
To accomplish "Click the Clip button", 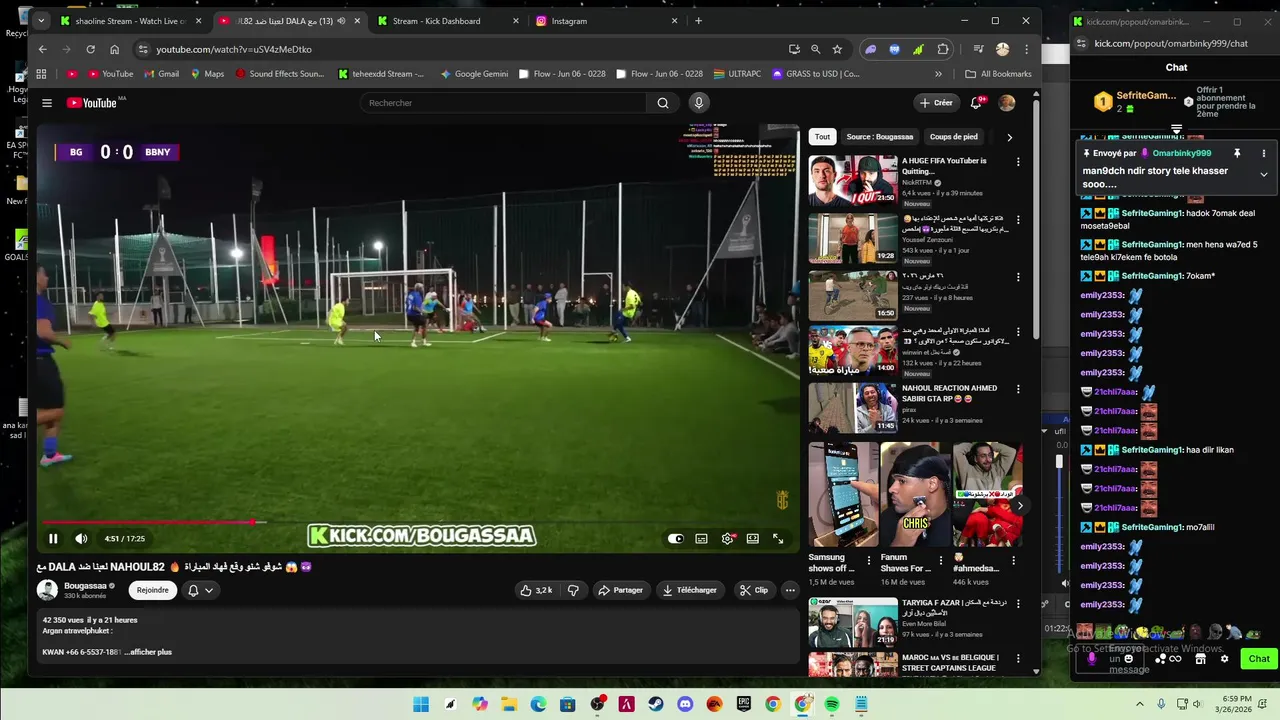I will coord(754,590).
